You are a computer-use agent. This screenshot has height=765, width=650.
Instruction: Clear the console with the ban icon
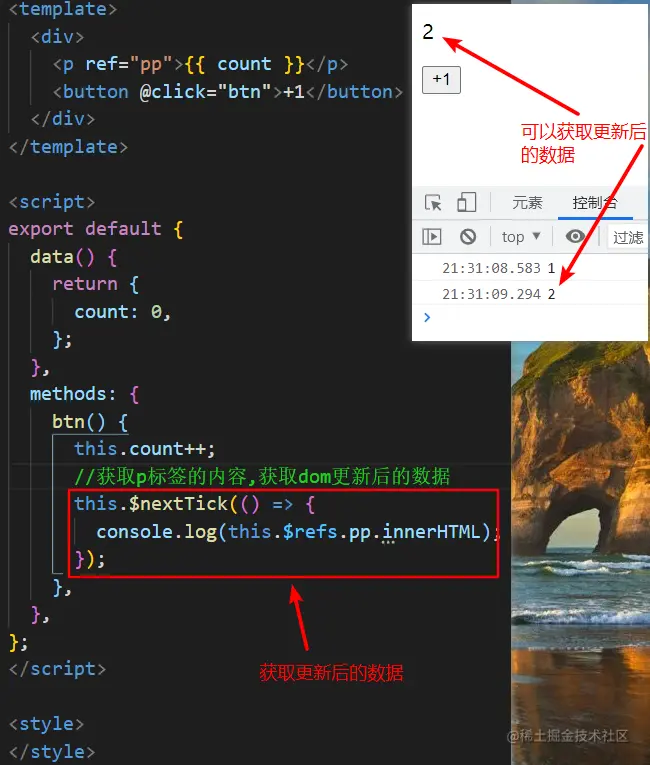point(468,237)
